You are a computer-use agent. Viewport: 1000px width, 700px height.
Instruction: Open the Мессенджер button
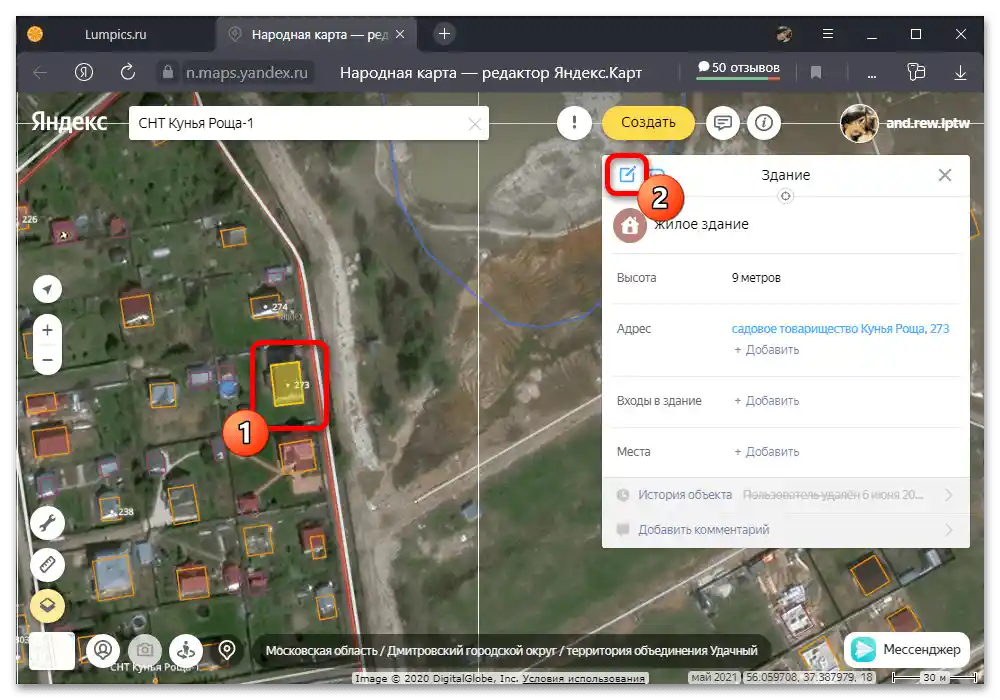coord(906,650)
